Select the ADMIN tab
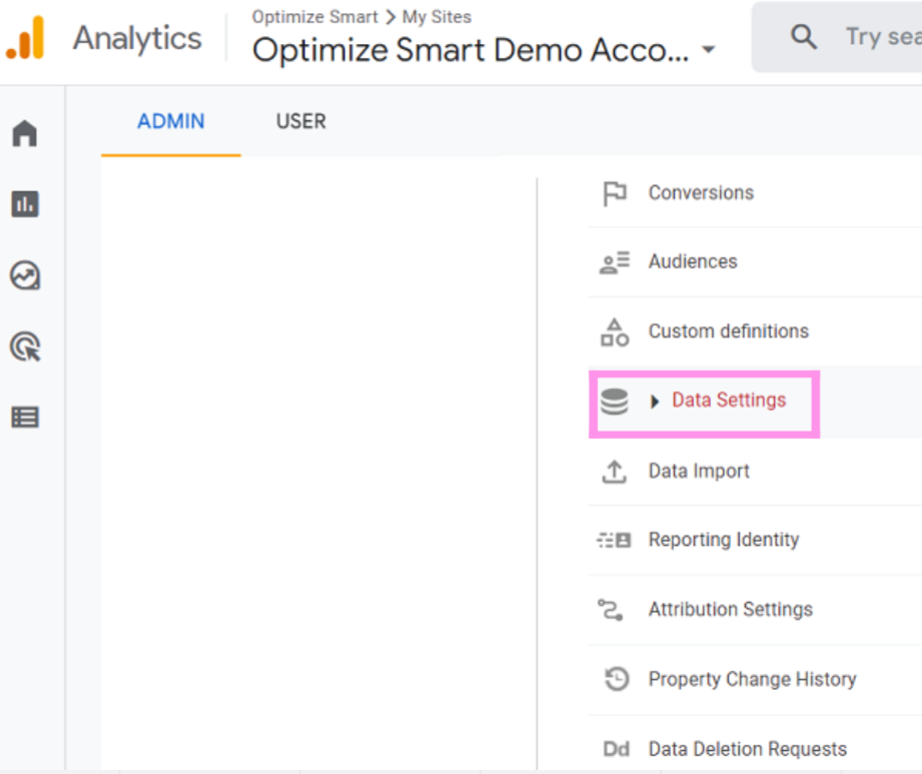Viewport: 922px width, 774px height. pos(171,121)
